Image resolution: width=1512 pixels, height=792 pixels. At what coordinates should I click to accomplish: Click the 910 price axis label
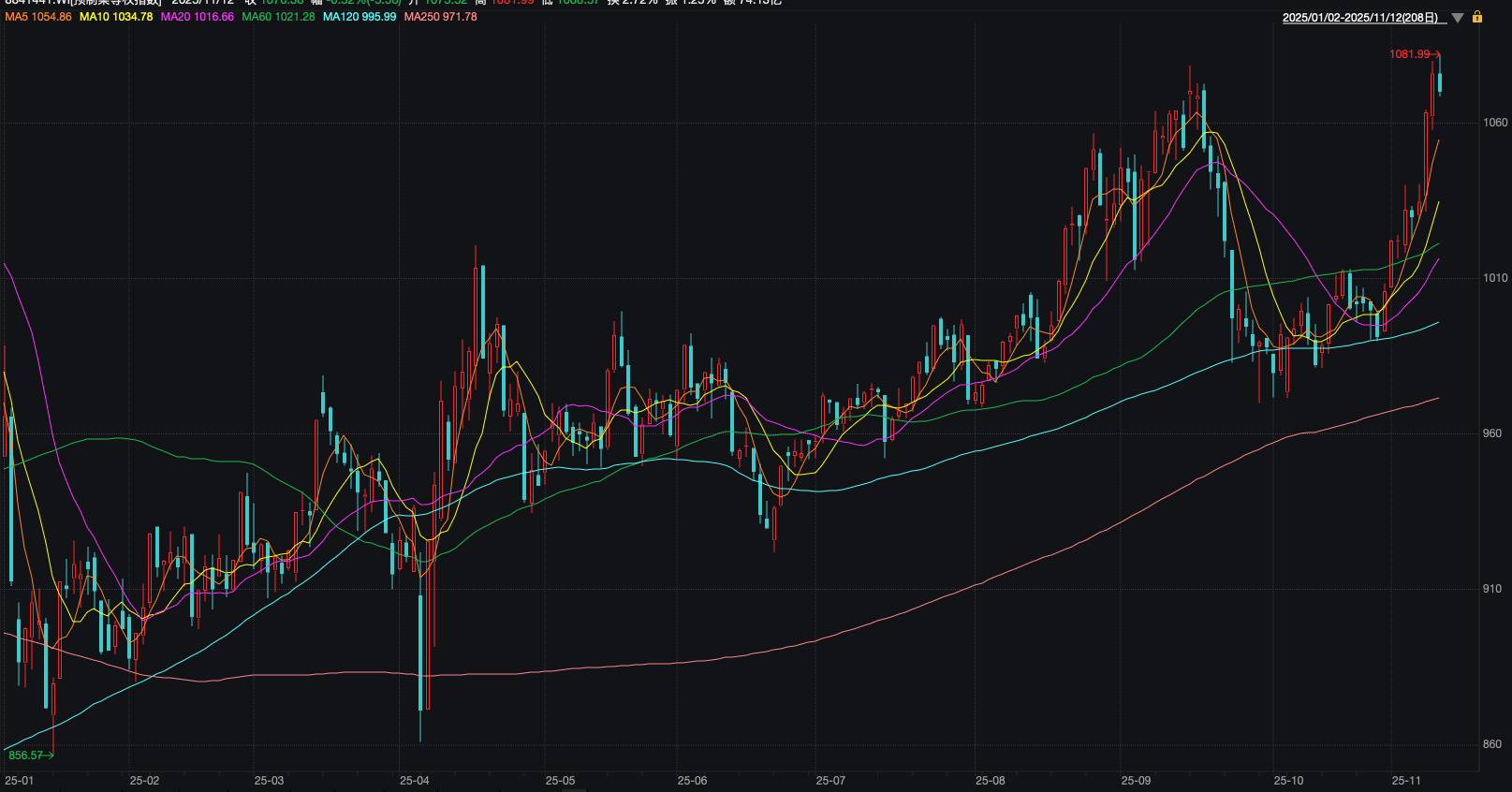(1492, 589)
